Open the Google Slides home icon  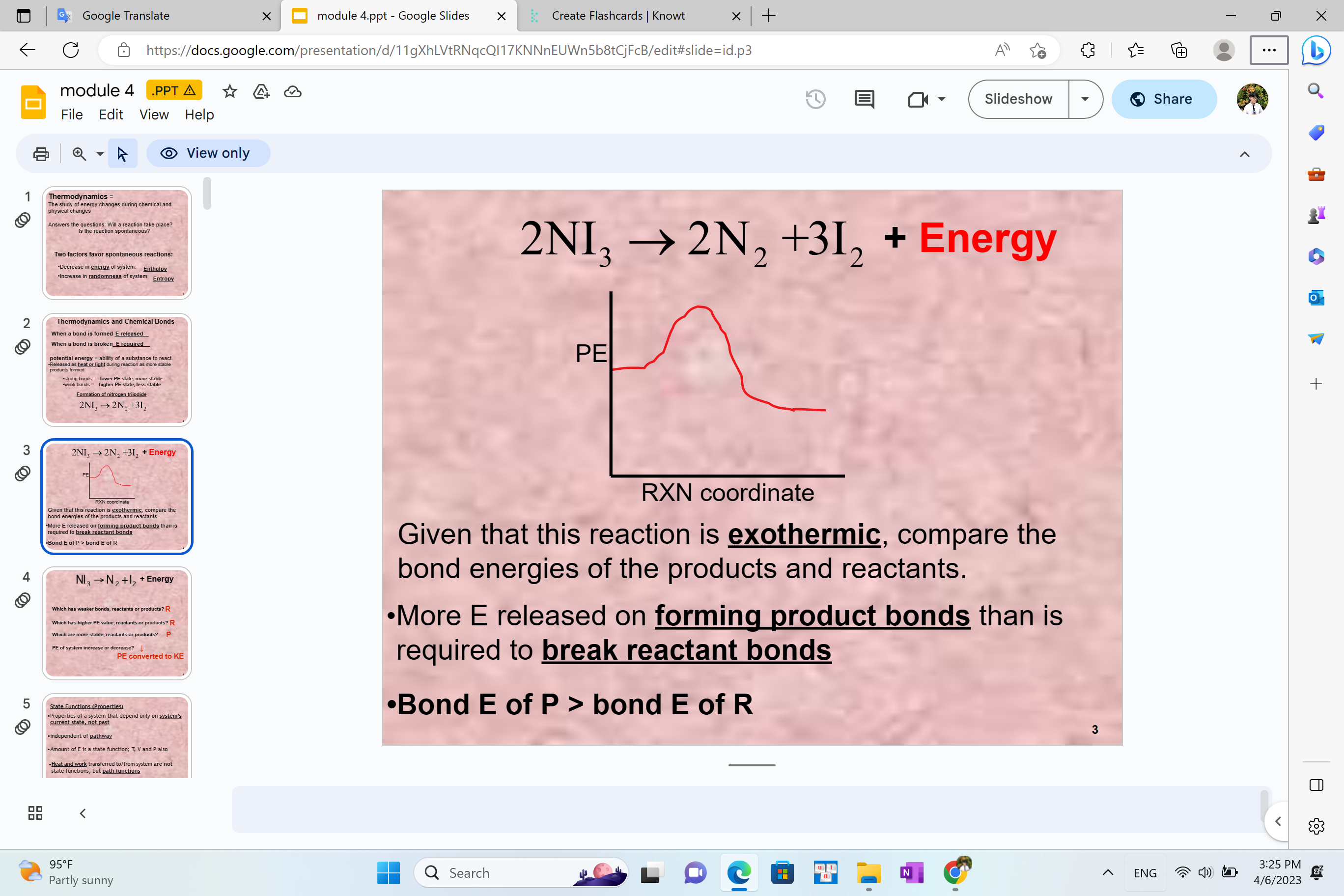pyautogui.click(x=33, y=102)
